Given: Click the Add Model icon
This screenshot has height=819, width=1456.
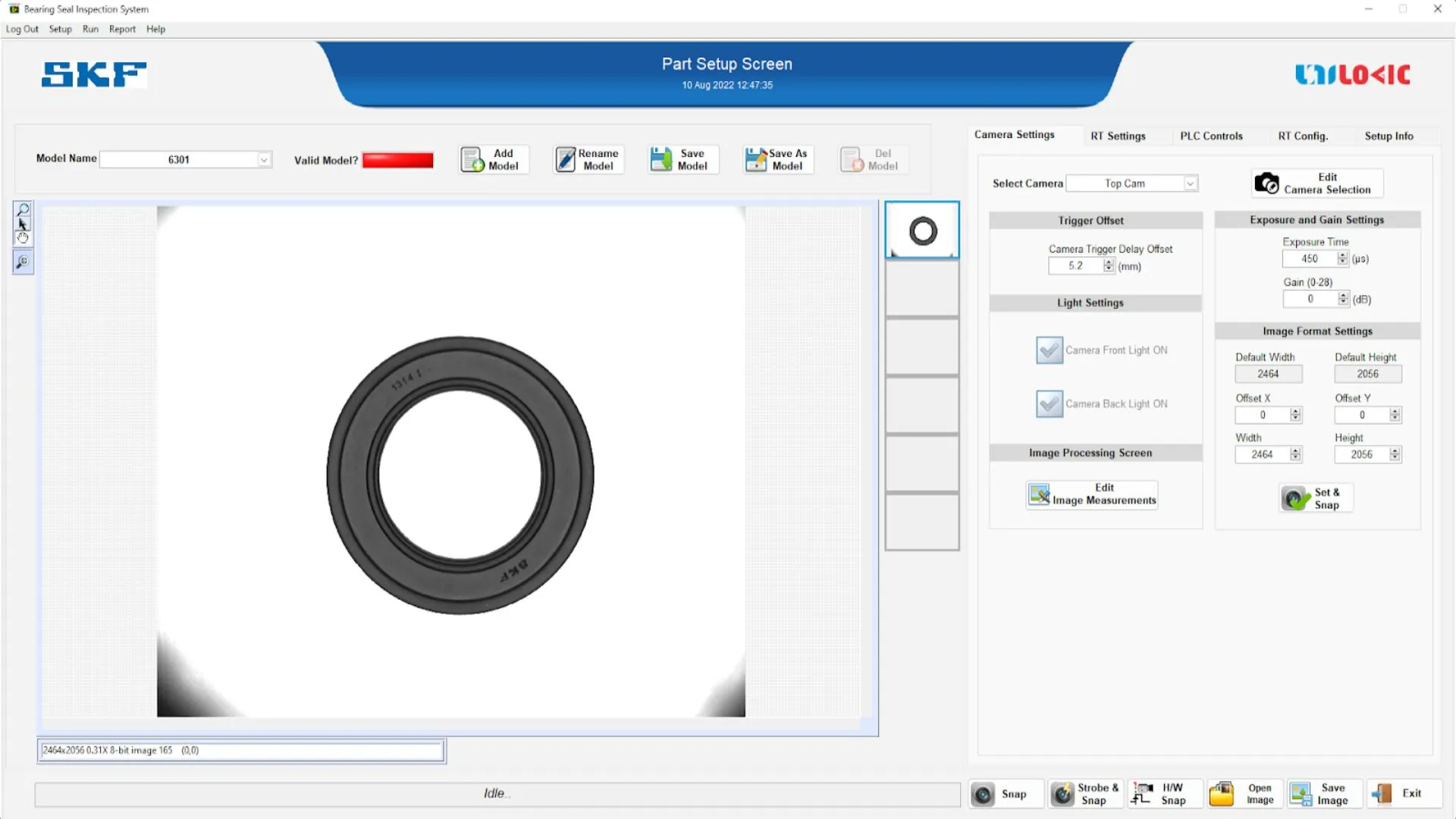Looking at the screenshot, I should [472, 160].
